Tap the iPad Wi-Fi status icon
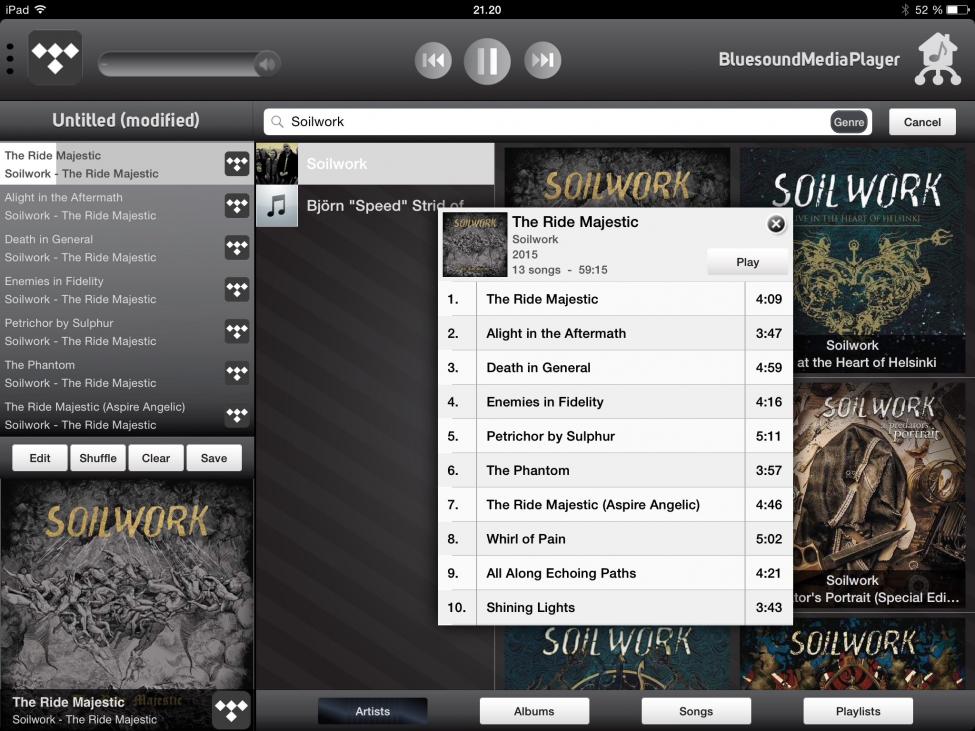Viewport: 975px width, 731px height. tap(40, 9)
